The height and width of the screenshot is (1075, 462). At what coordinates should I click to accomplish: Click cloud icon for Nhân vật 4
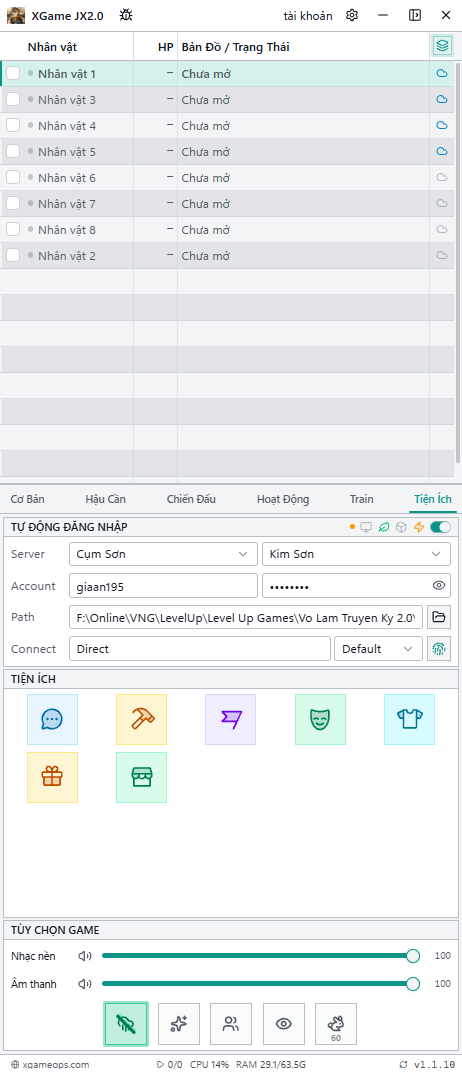[442, 125]
